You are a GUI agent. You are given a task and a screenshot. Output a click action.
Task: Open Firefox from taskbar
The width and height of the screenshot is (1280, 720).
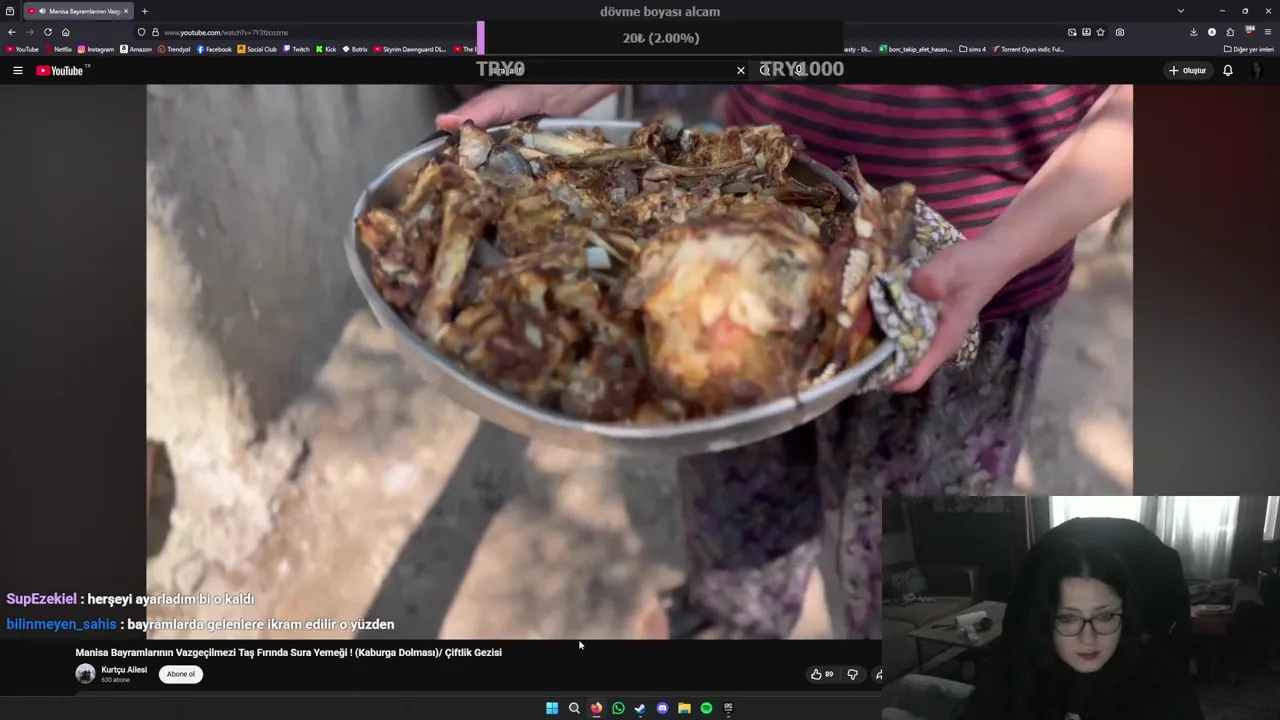tap(596, 708)
